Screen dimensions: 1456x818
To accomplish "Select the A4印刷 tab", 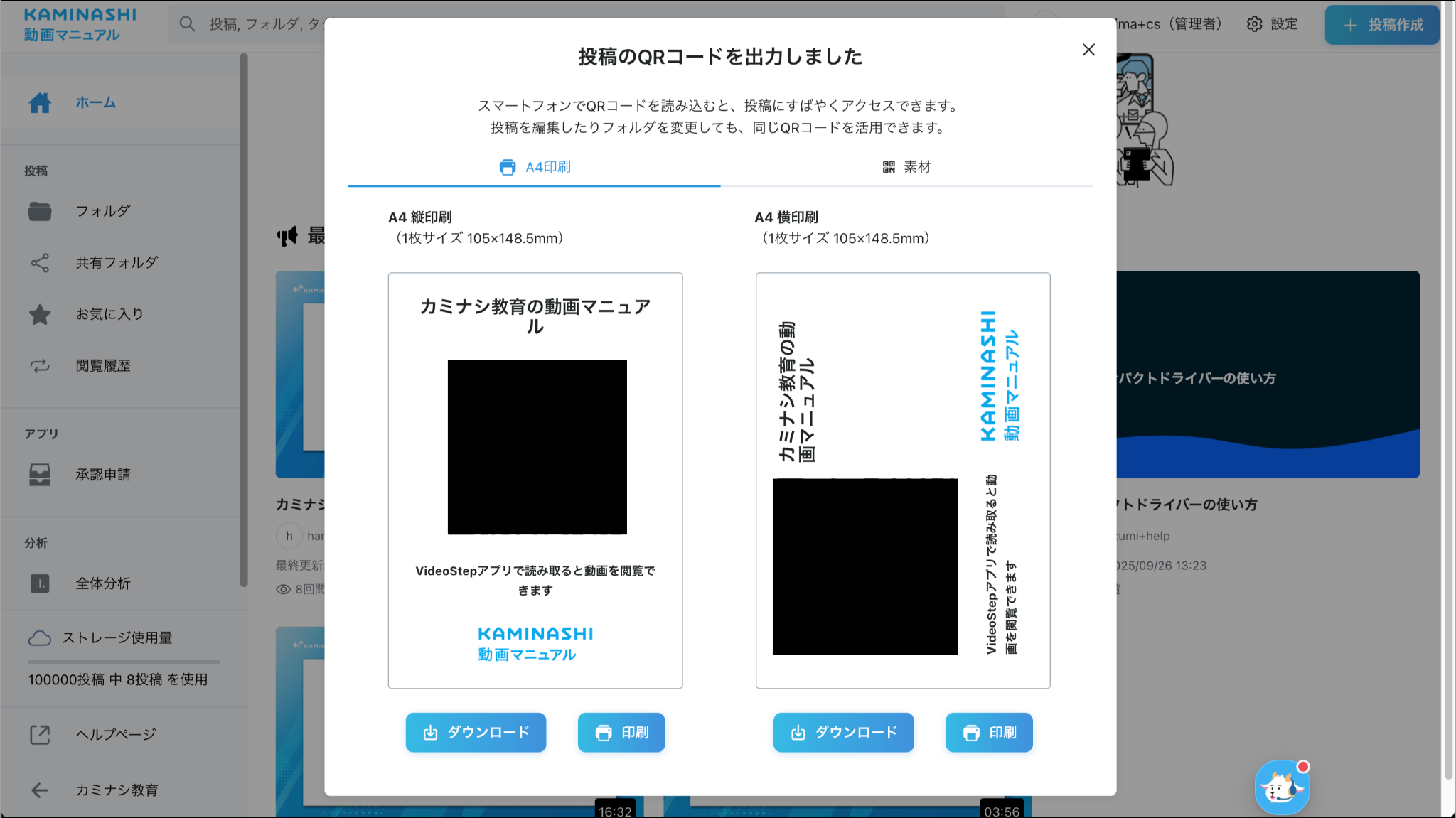I will coord(535,167).
